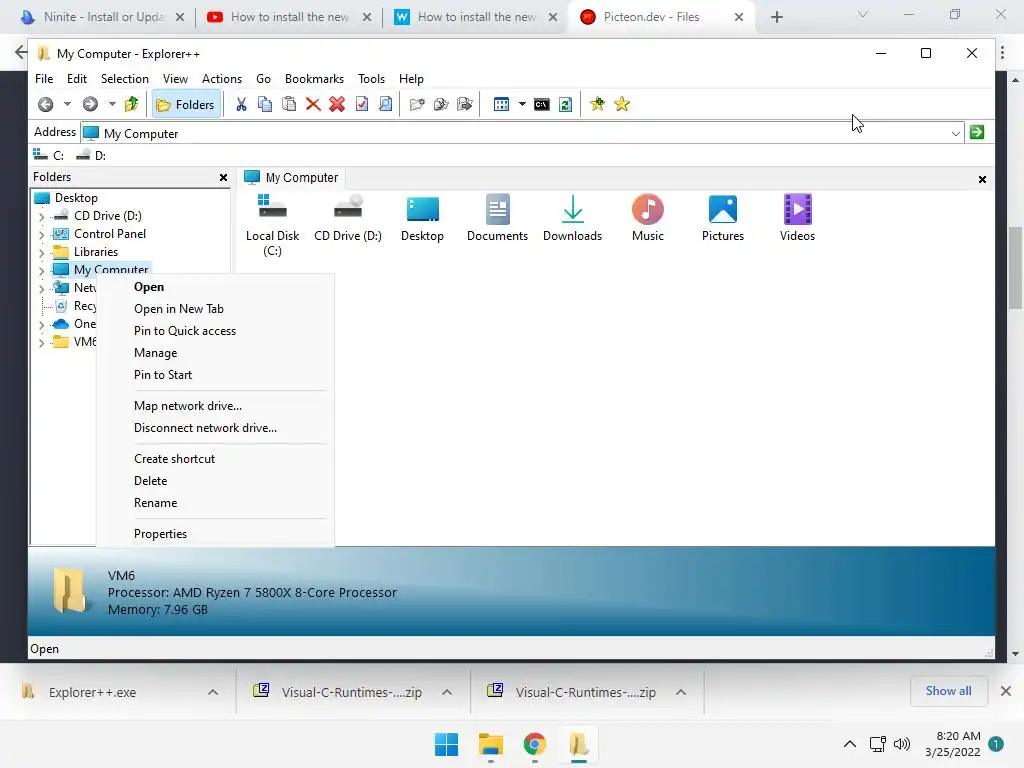1024x768 pixels.
Task: Select the Videos folder icon
Action: pyautogui.click(x=797, y=219)
